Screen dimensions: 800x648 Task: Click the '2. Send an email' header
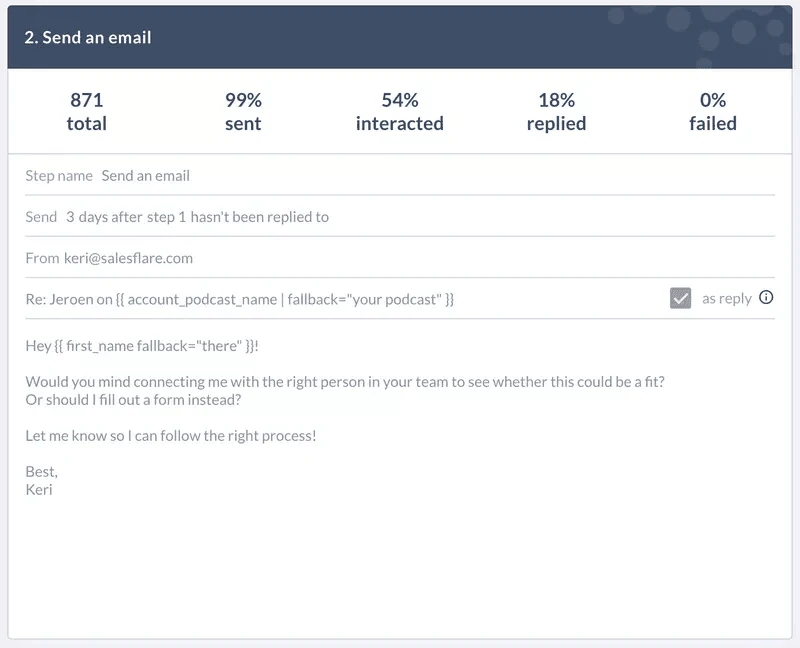88,37
